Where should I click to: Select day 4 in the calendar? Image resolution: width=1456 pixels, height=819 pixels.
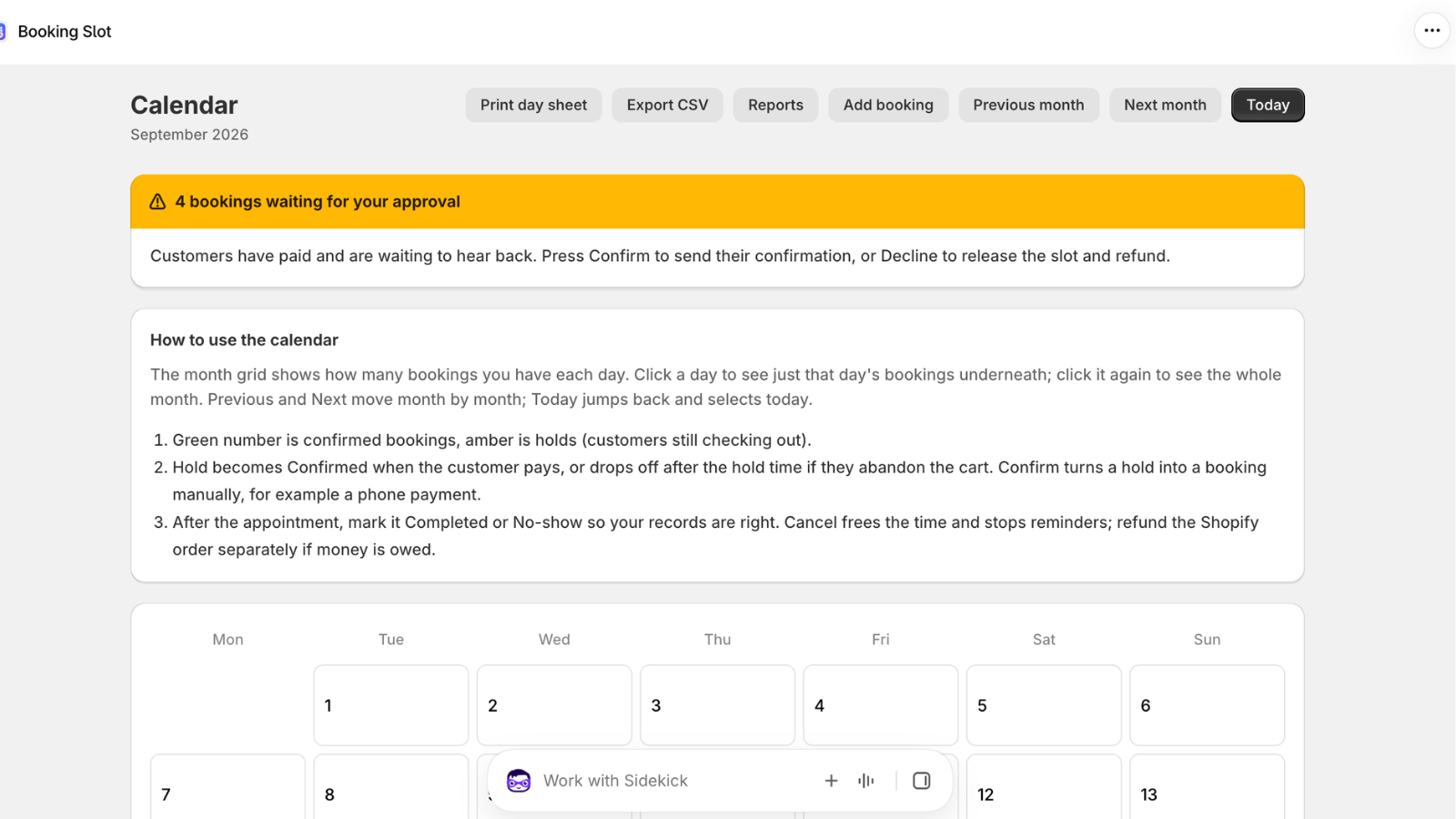coord(881,705)
